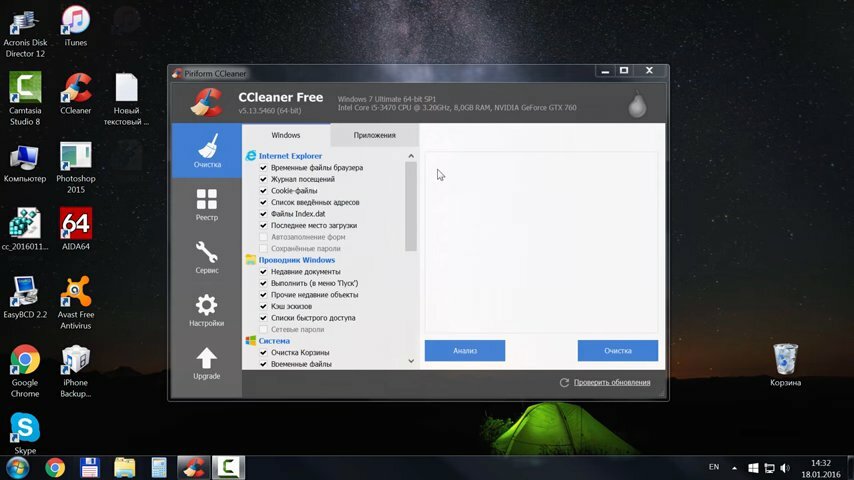The height and width of the screenshot is (480, 854).
Task: Open file explorer folder in taskbar
Action: click(124, 467)
